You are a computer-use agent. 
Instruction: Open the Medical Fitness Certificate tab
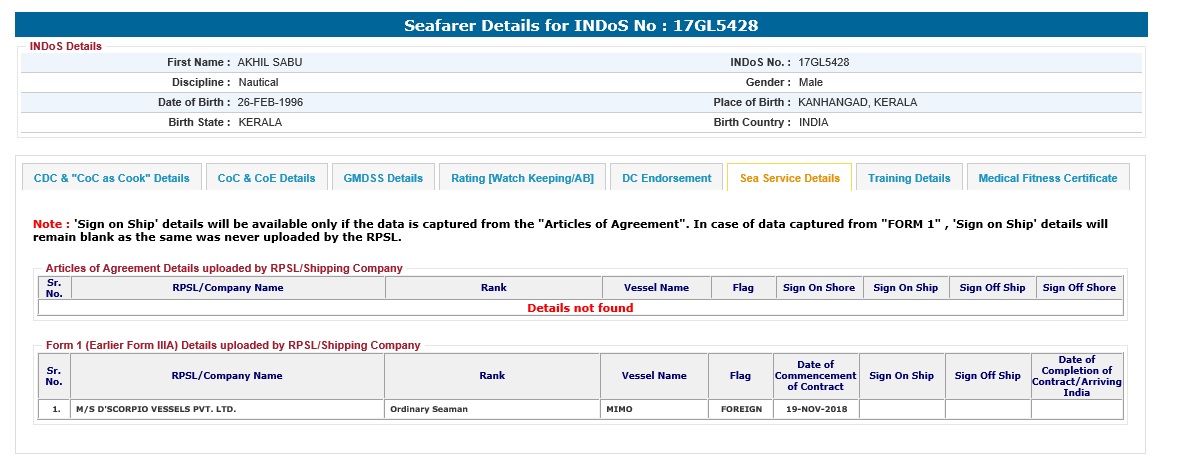tap(1047, 178)
